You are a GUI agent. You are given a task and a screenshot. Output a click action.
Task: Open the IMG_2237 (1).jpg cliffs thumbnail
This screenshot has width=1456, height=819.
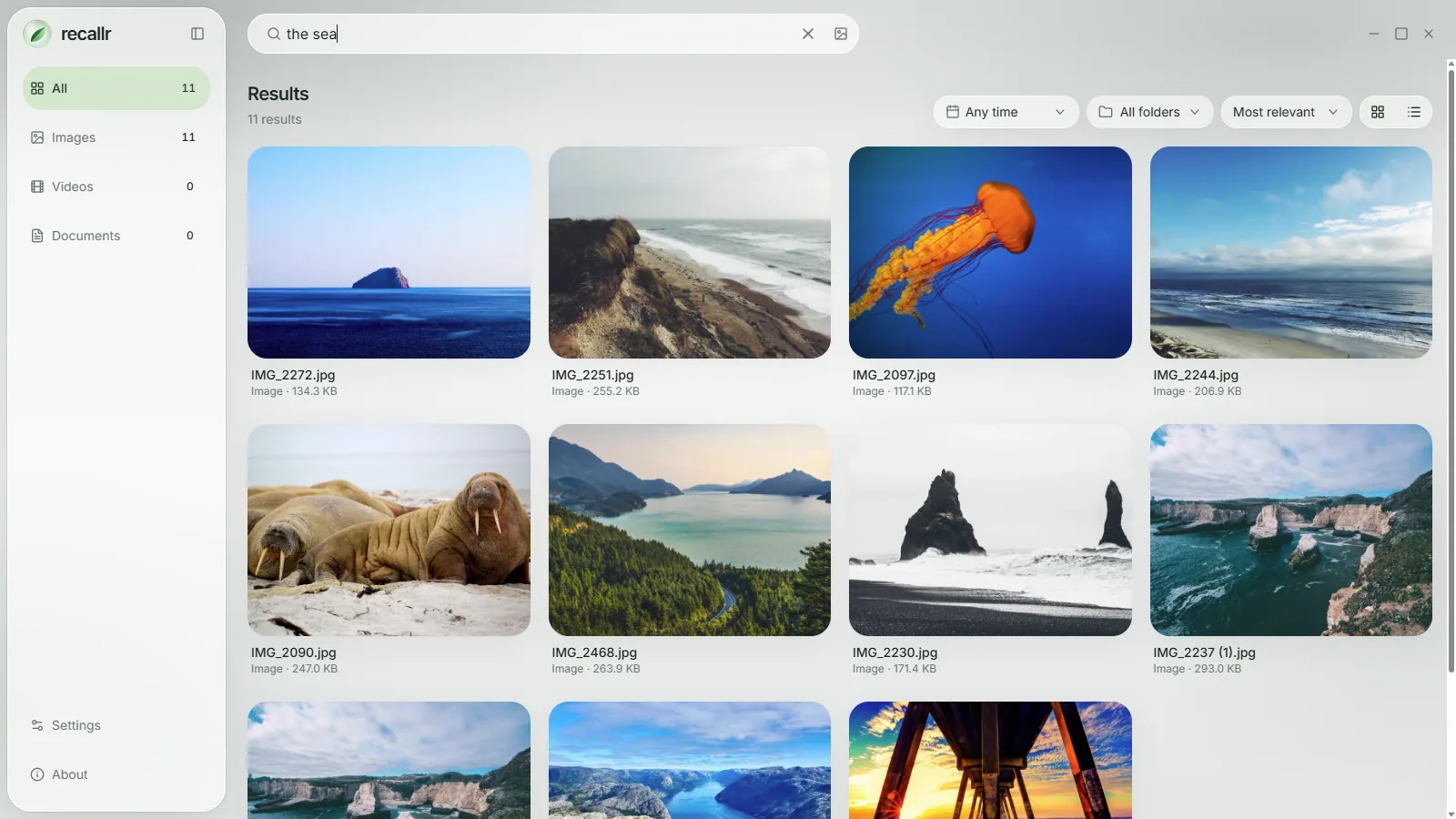pos(1291,530)
